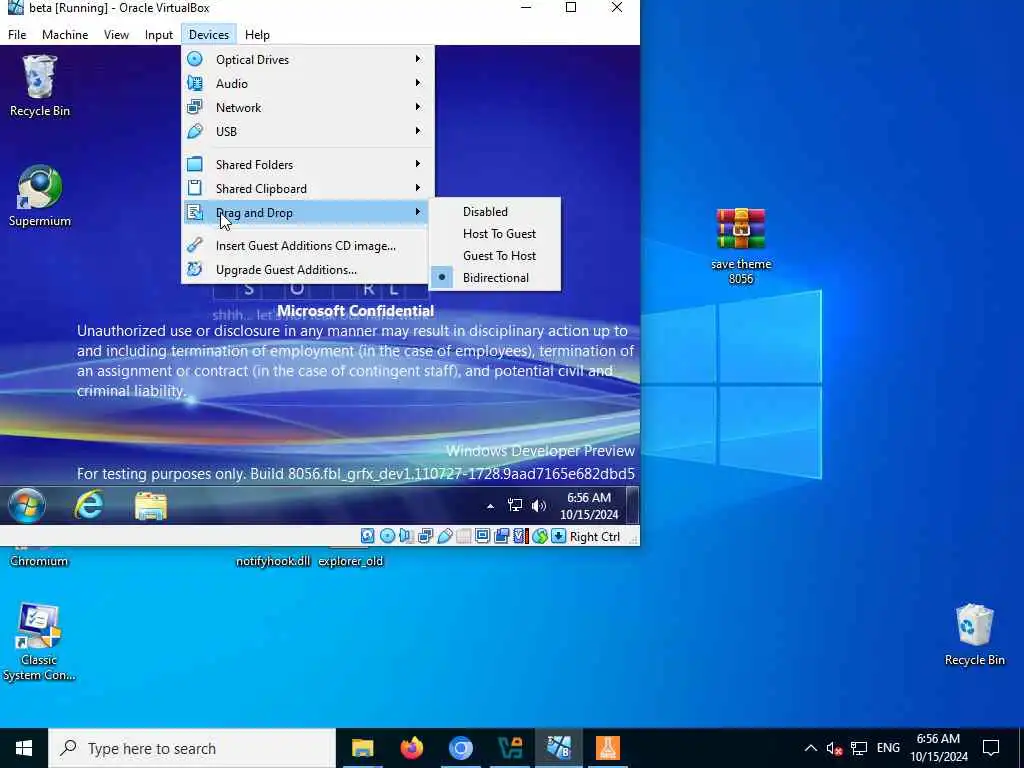Open the Input menu
The image size is (1024, 768).
[159, 35]
